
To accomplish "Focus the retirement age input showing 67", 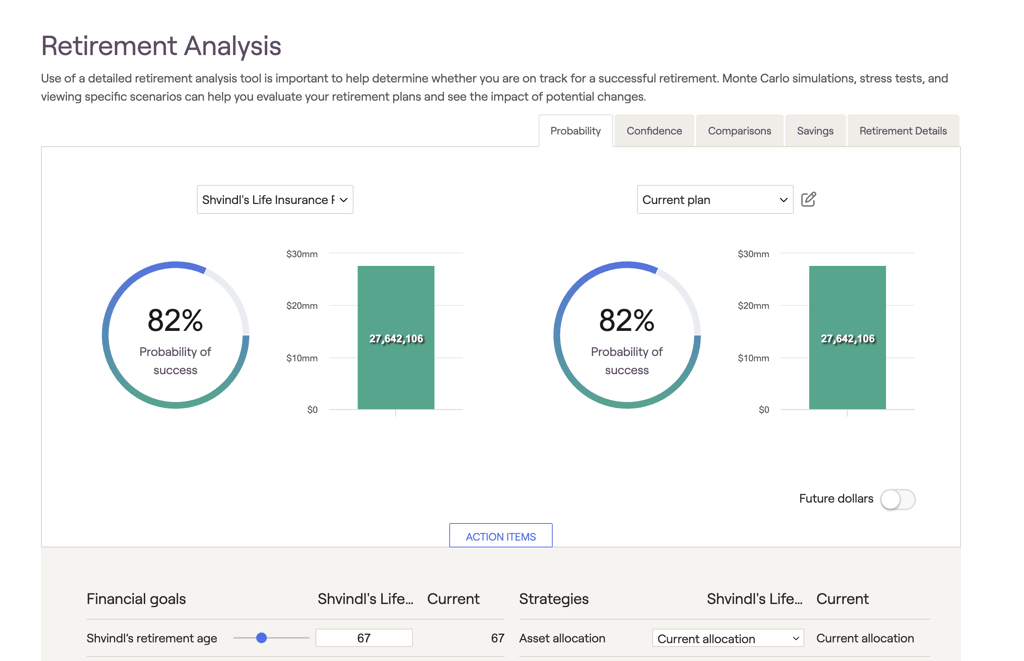I will click(364, 638).
